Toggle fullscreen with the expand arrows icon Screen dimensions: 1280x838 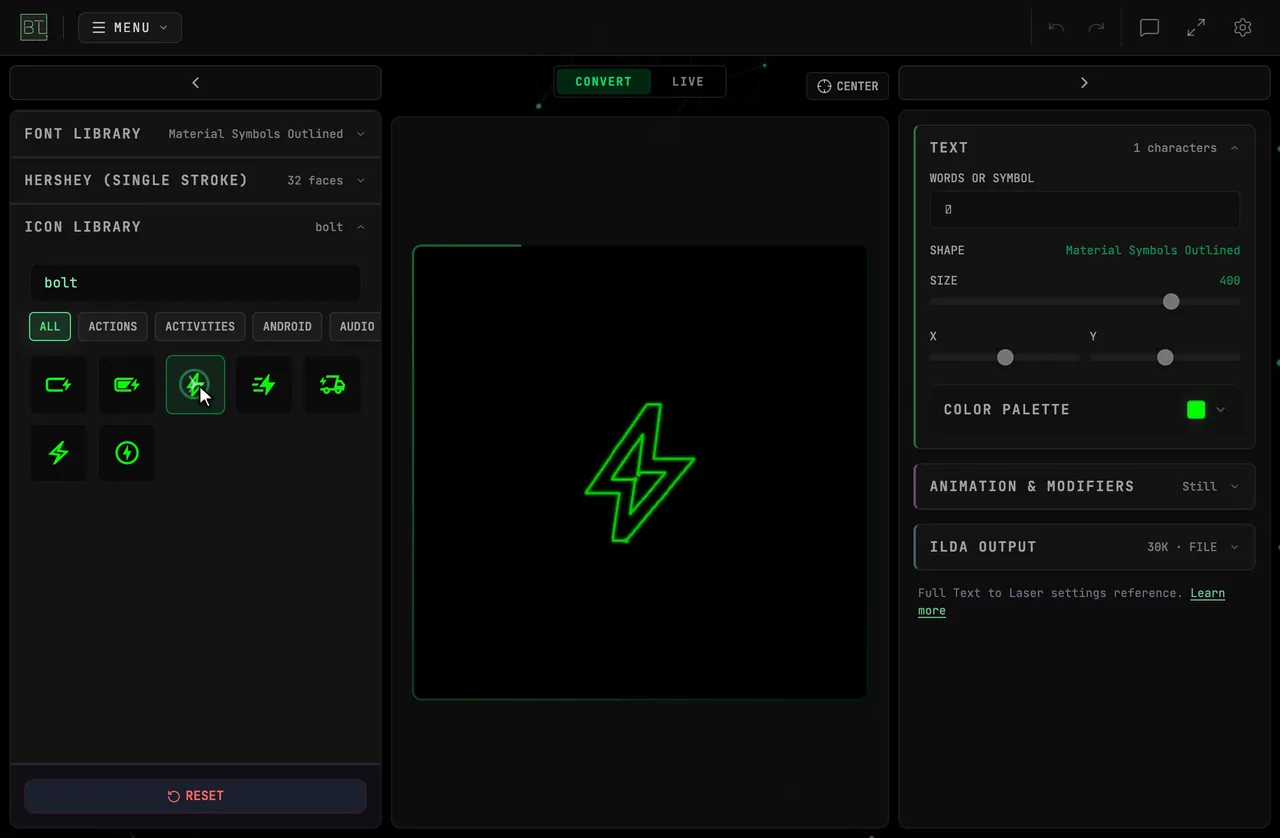[1196, 28]
